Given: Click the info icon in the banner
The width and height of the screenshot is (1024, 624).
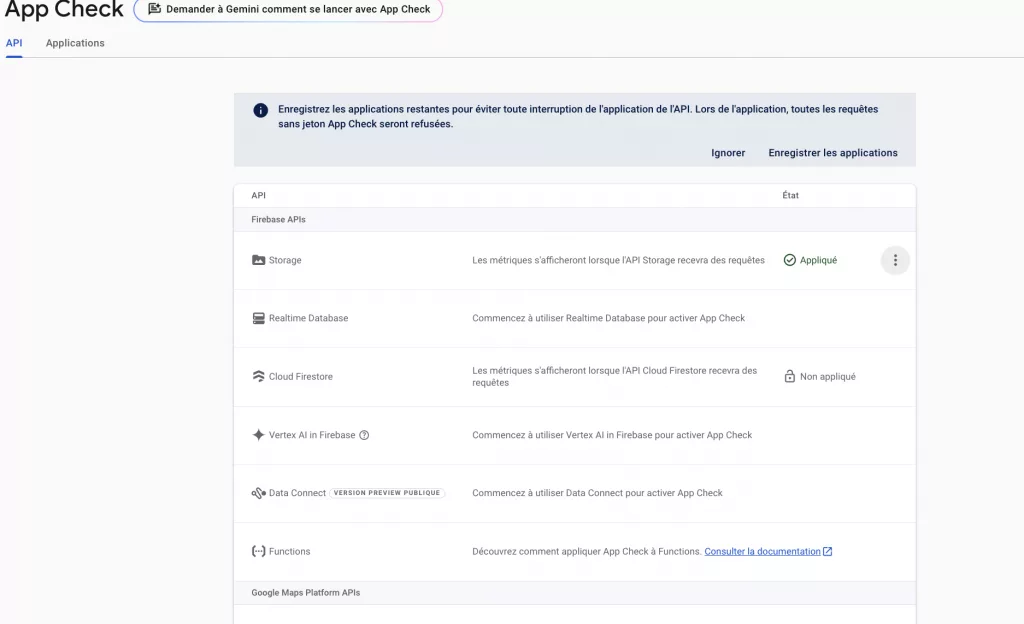Looking at the screenshot, I should pyautogui.click(x=261, y=110).
